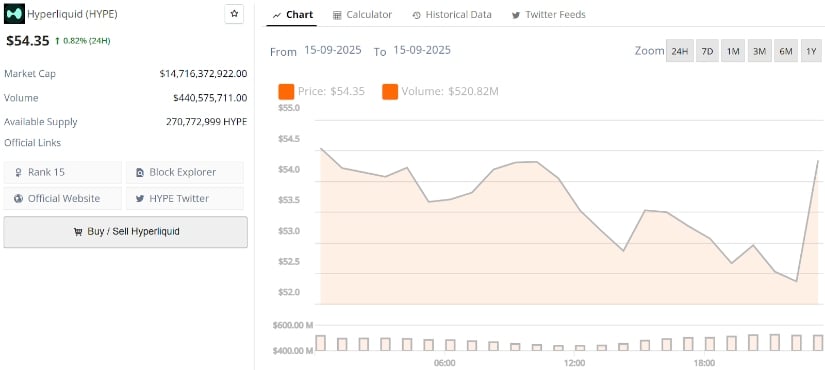
Task: Click the $600.00 M volume axis label
Action: (293, 325)
